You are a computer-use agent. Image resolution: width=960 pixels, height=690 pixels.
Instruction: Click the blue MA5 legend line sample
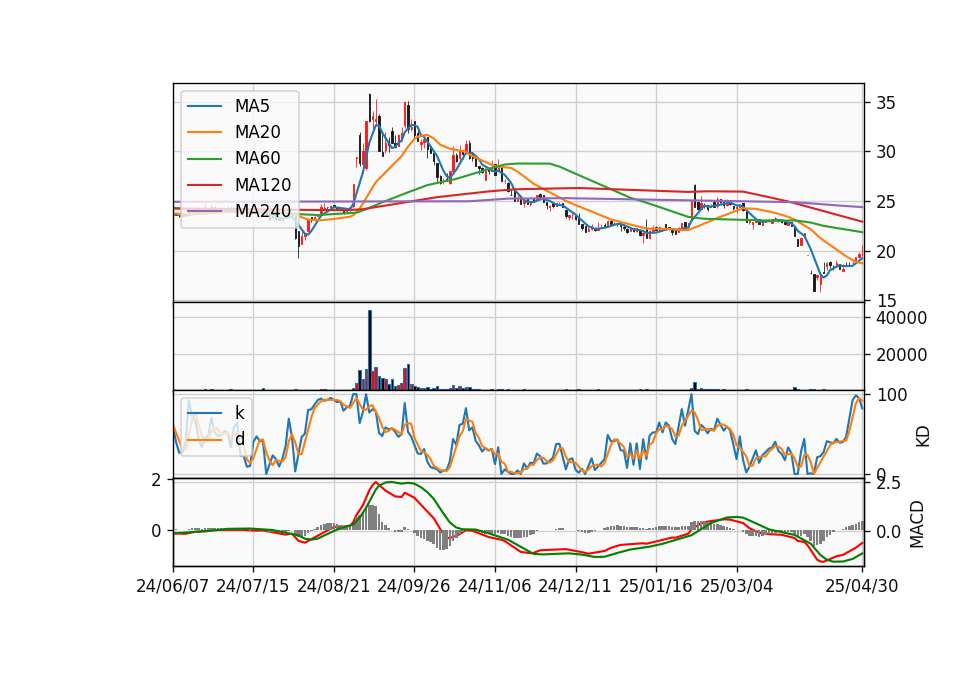[x=204, y=106]
